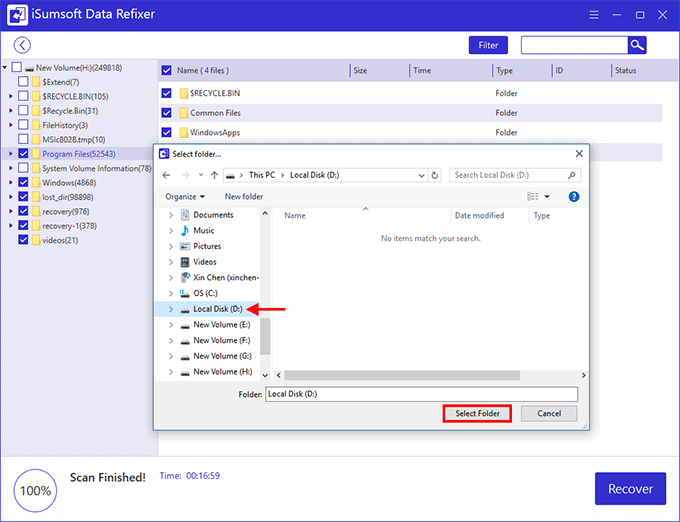This screenshot has height=522, width=680.
Task: Uncheck the WindowsApps row checkbox
Action: pyautogui.click(x=166, y=132)
